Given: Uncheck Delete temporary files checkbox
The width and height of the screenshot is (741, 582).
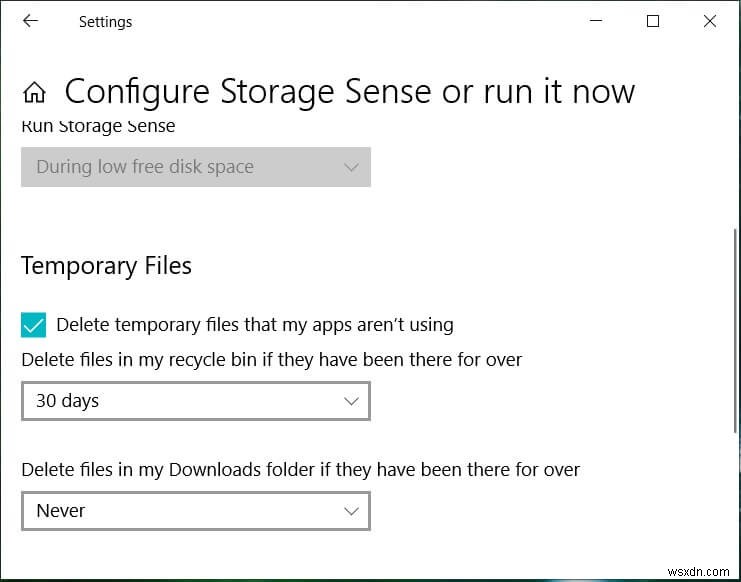Looking at the screenshot, I should tap(33, 325).
